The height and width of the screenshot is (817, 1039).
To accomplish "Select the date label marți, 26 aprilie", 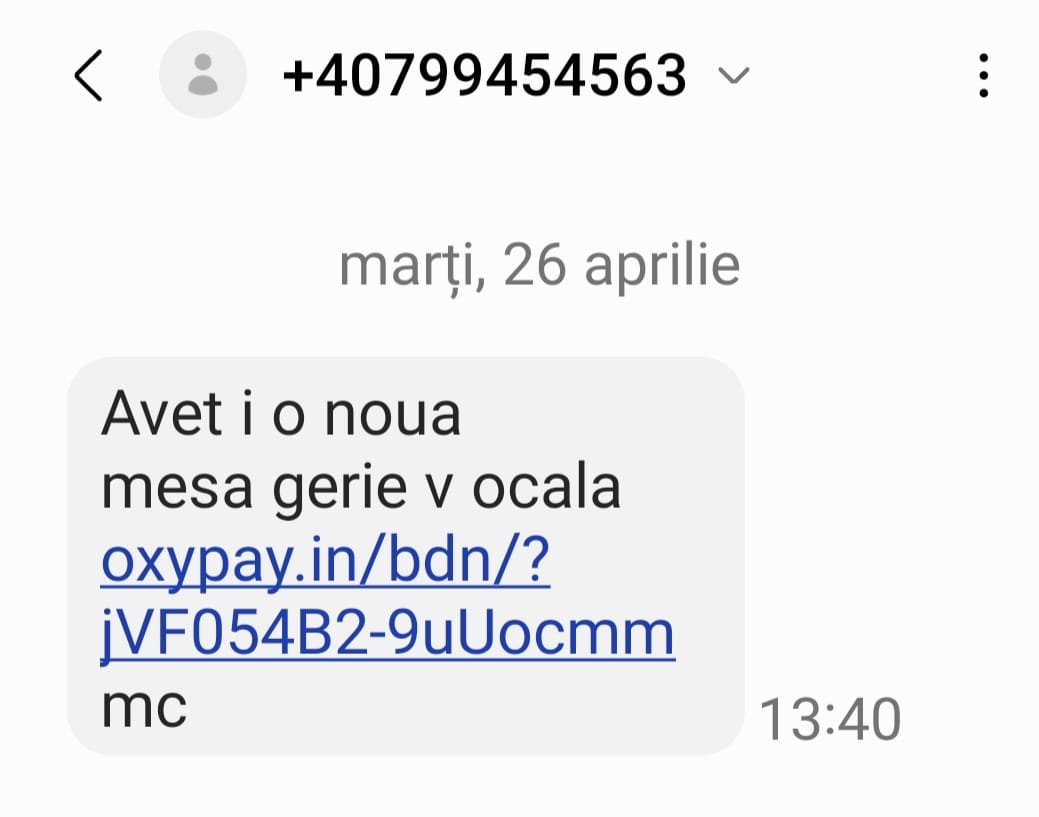I will click(x=539, y=265).
